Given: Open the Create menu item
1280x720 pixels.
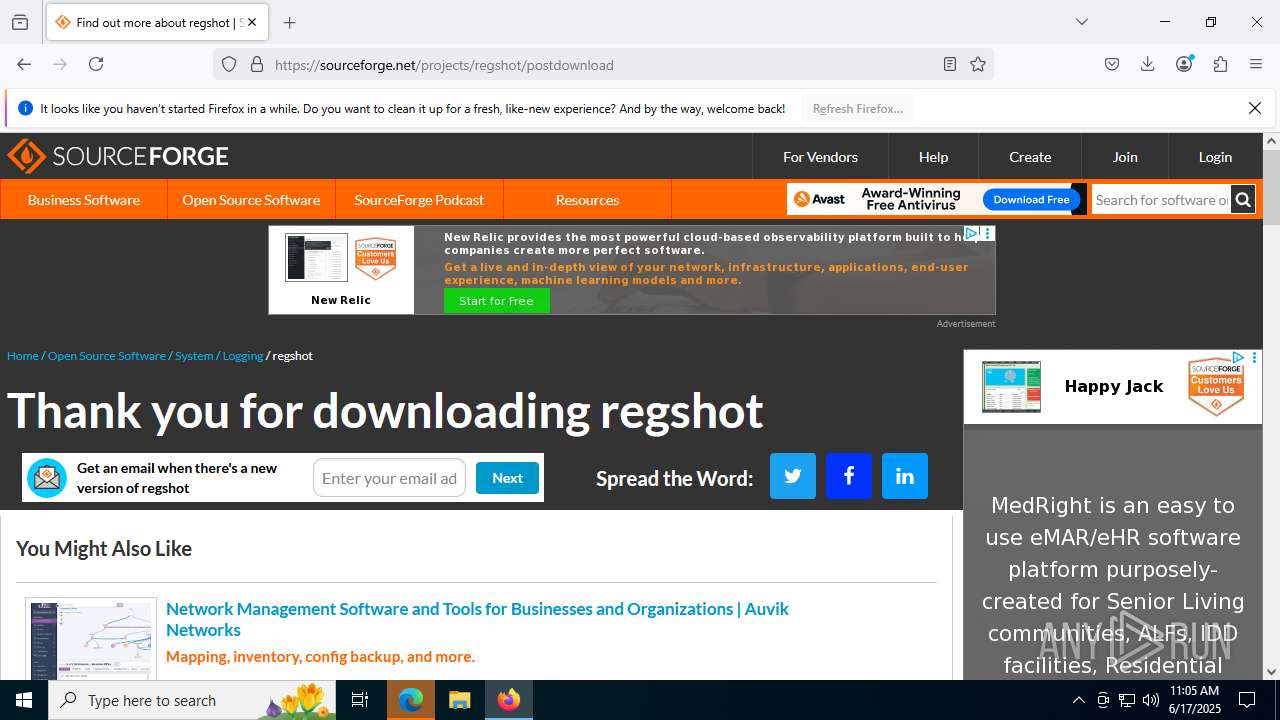Looking at the screenshot, I should 1030,157.
